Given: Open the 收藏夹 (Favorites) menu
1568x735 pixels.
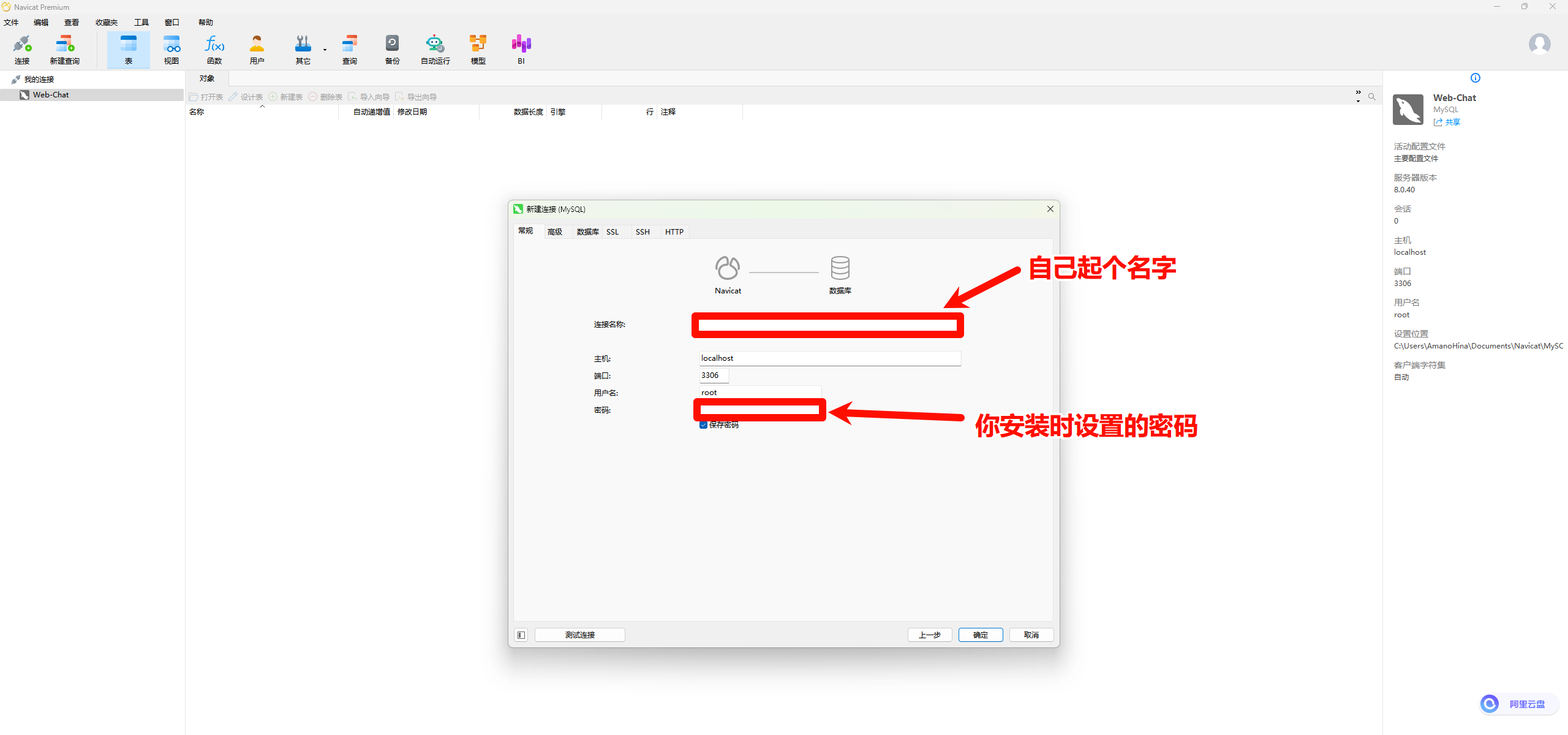Looking at the screenshot, I should tap(107, 22).
